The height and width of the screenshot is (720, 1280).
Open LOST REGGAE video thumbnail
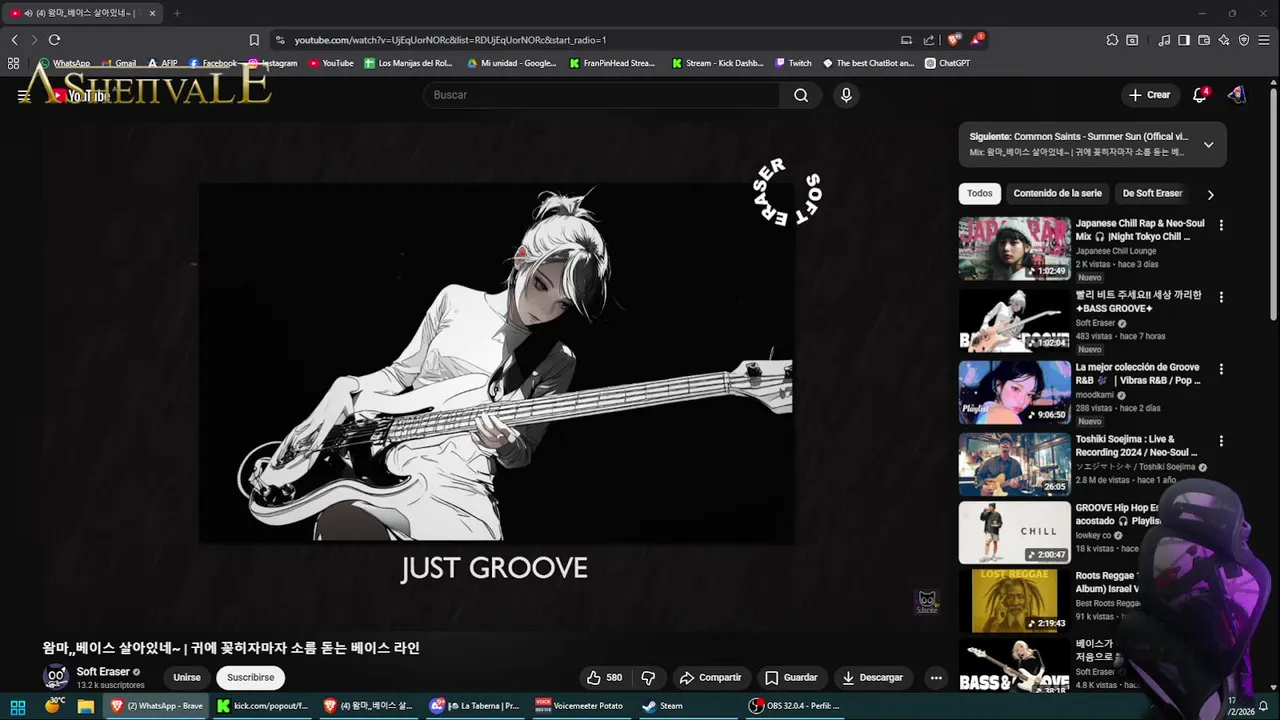coord(1014,601)
